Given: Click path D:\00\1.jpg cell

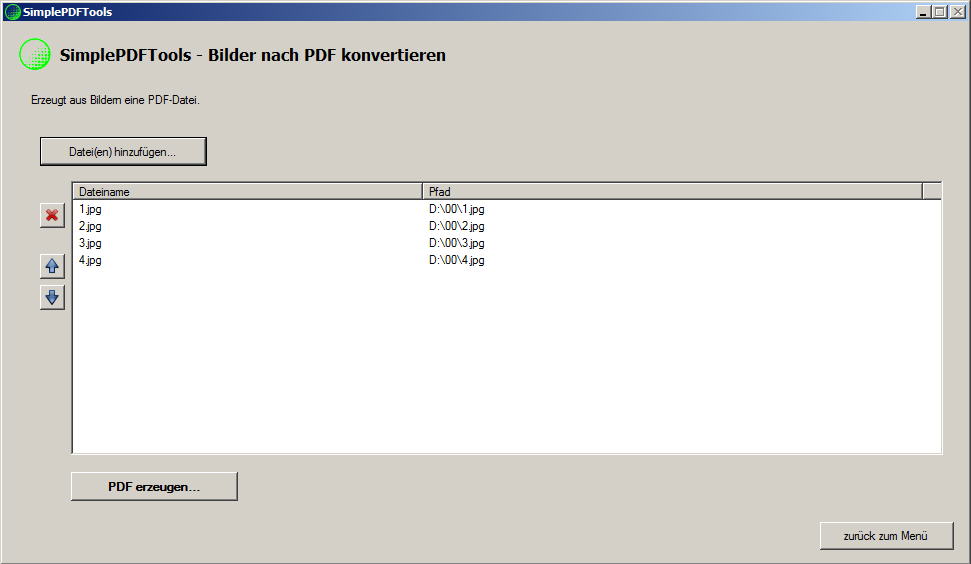Looking at the screenshot, I should (x=456, y=209).
